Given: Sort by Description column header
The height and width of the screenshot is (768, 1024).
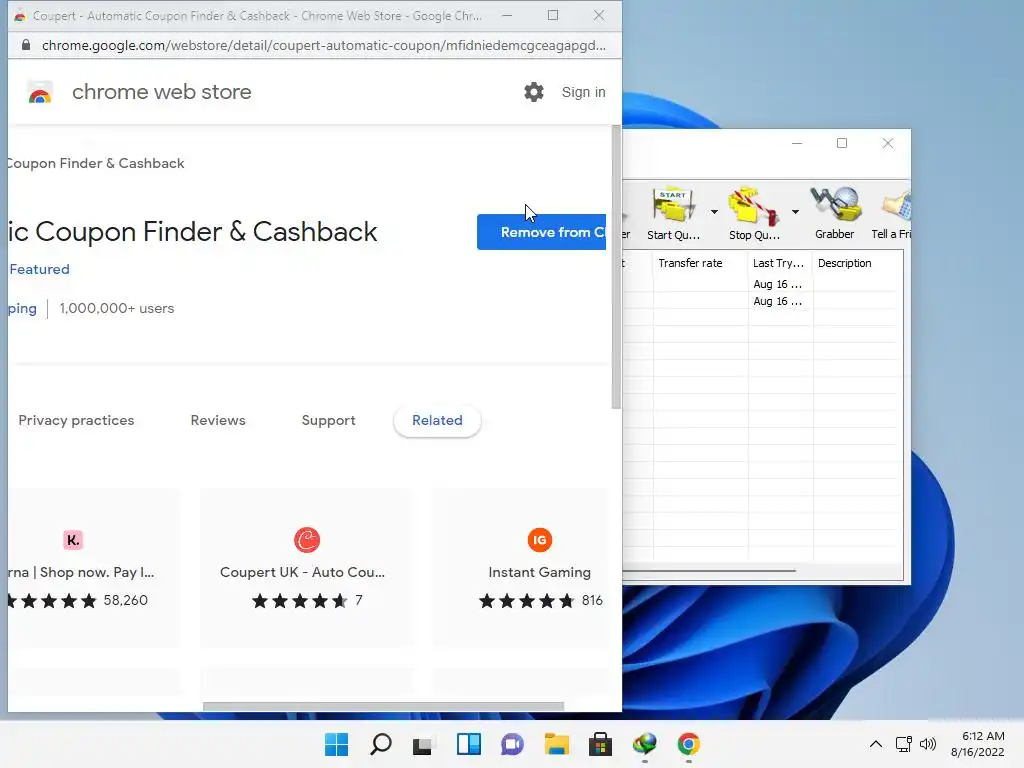Looking at the screenshot, I should pos(857,263).
